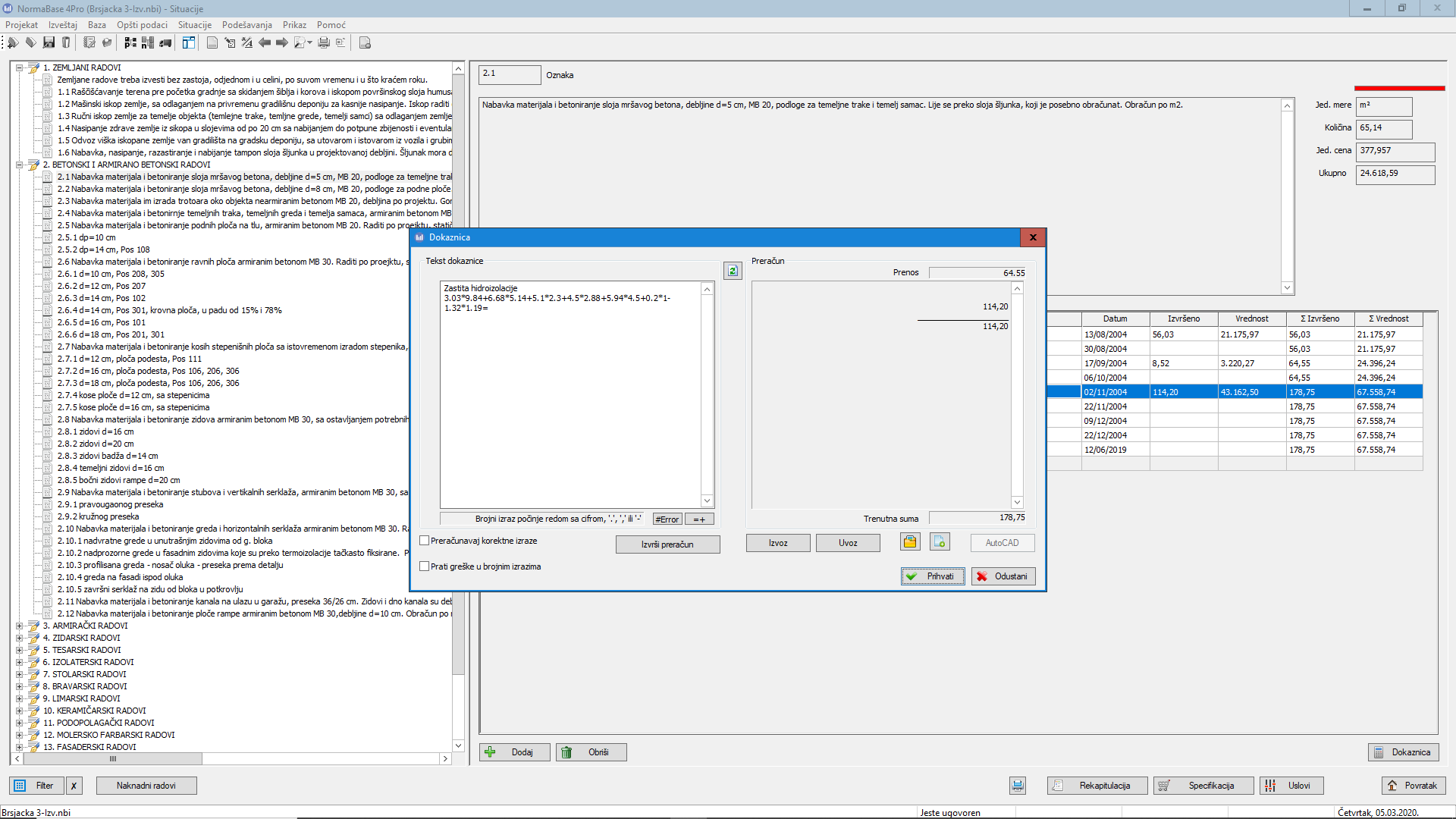This screenshot has height=819, width=1456.
Task: Click green refresh icon beside Tekst dokaznice
Action: [x=733, y=271]
